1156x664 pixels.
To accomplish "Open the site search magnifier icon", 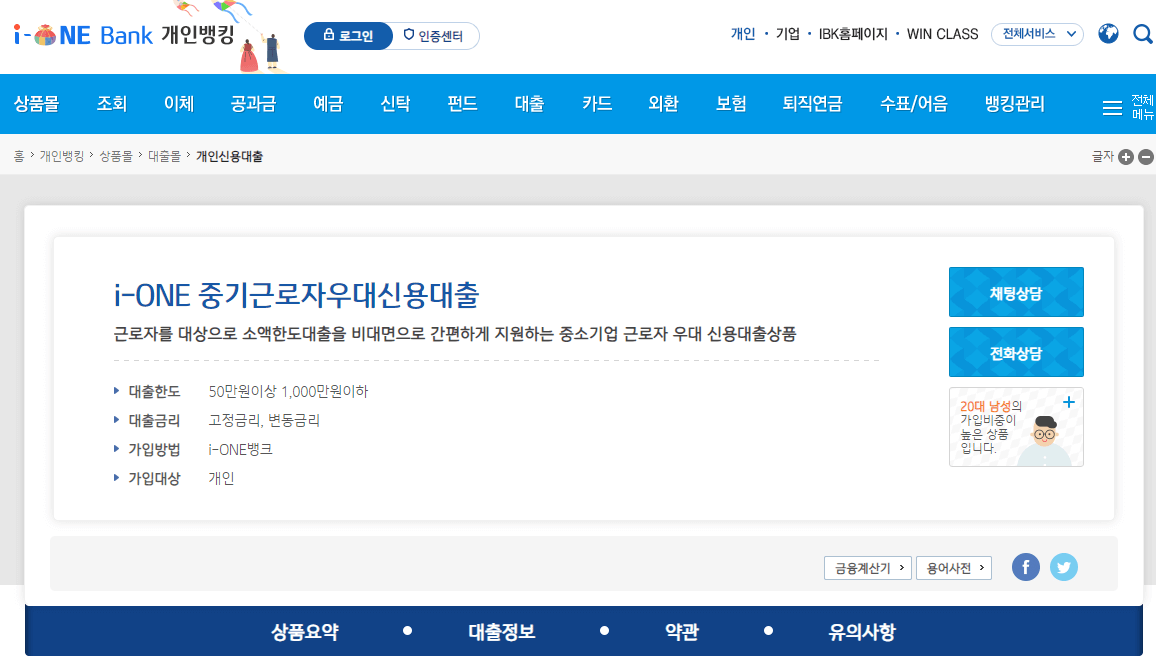I will [1142, 33].
